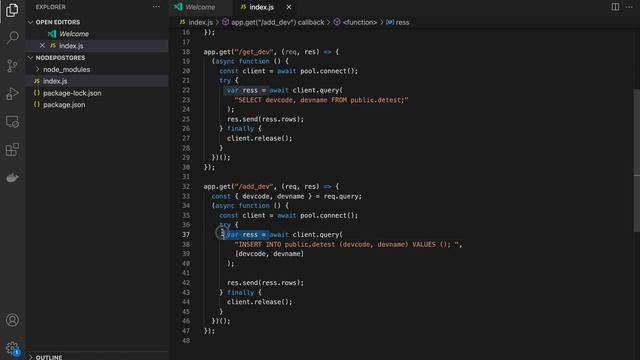Open the Docker view icon
This screenshot has width=640, height=360.
(12, 178)
